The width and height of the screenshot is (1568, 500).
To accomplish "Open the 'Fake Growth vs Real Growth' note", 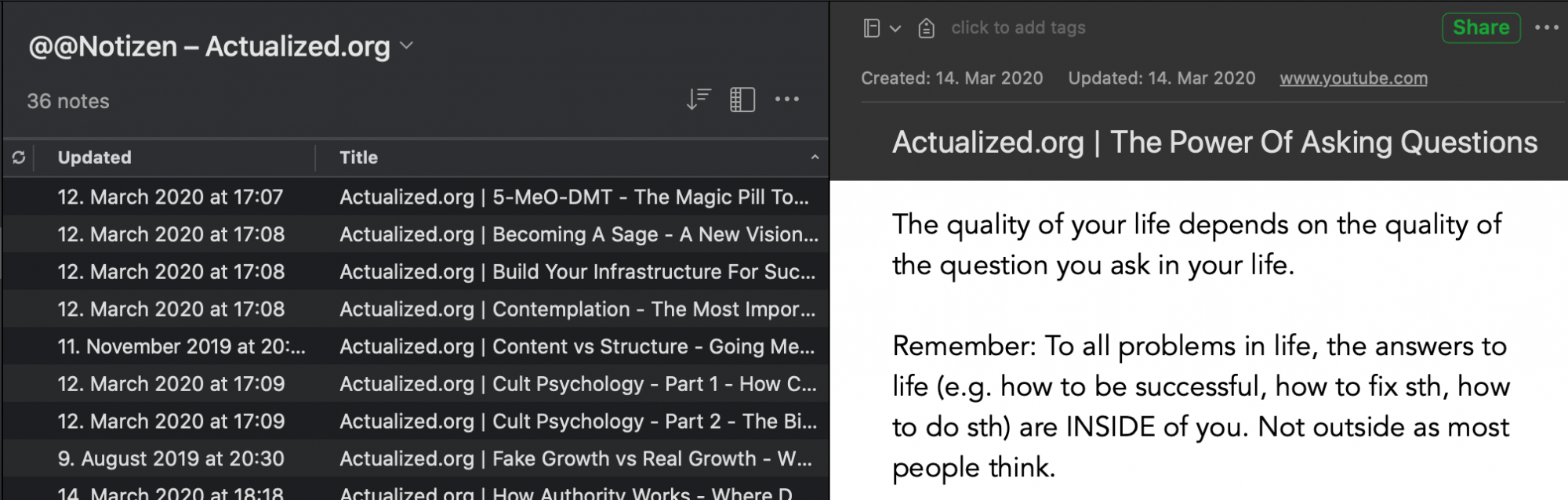I will coord(416,458).
